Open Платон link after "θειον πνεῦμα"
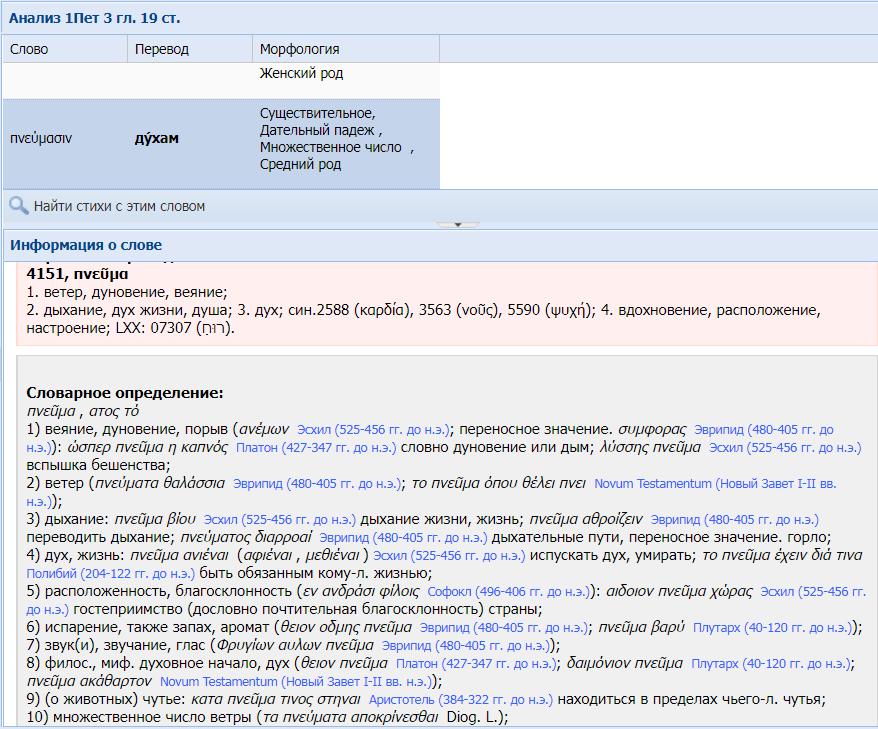Viewport: 878px width, 729px height. tap(474, 664)
